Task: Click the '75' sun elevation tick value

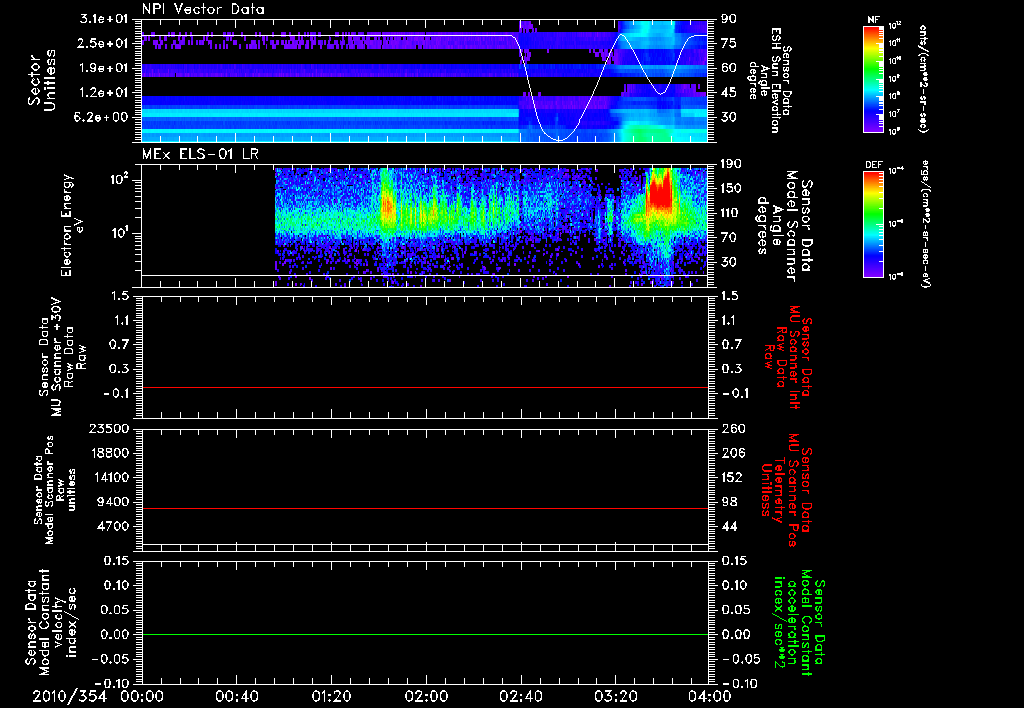Action: (x=729, y=43)
